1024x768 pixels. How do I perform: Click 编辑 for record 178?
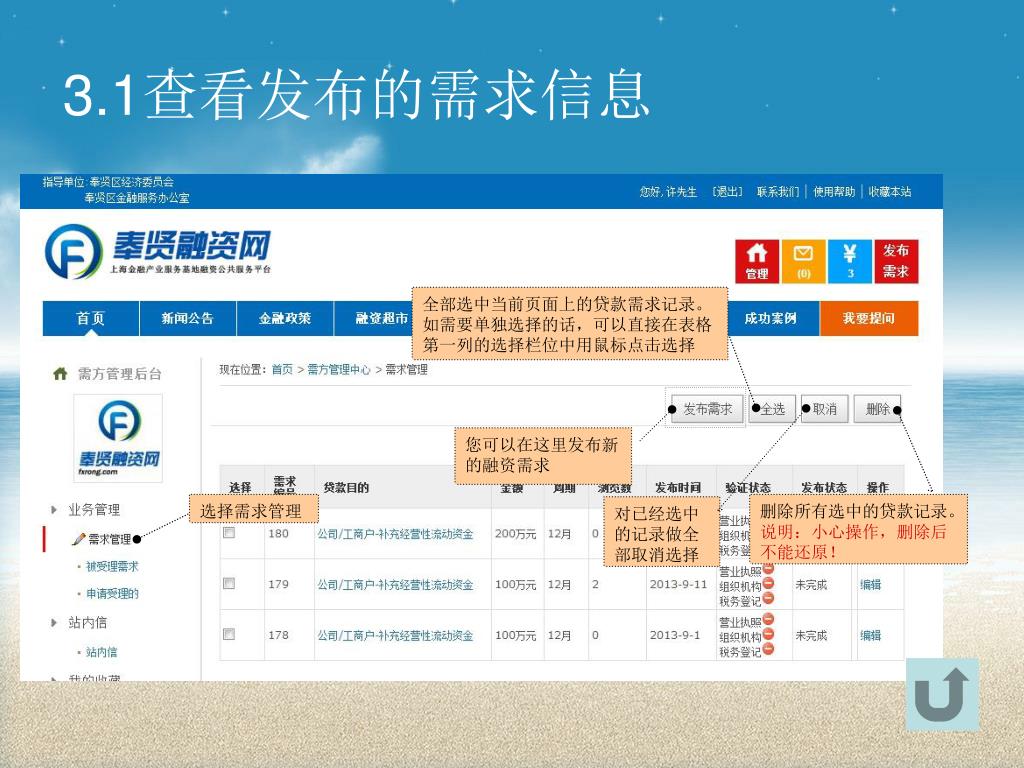pos(871,635)
